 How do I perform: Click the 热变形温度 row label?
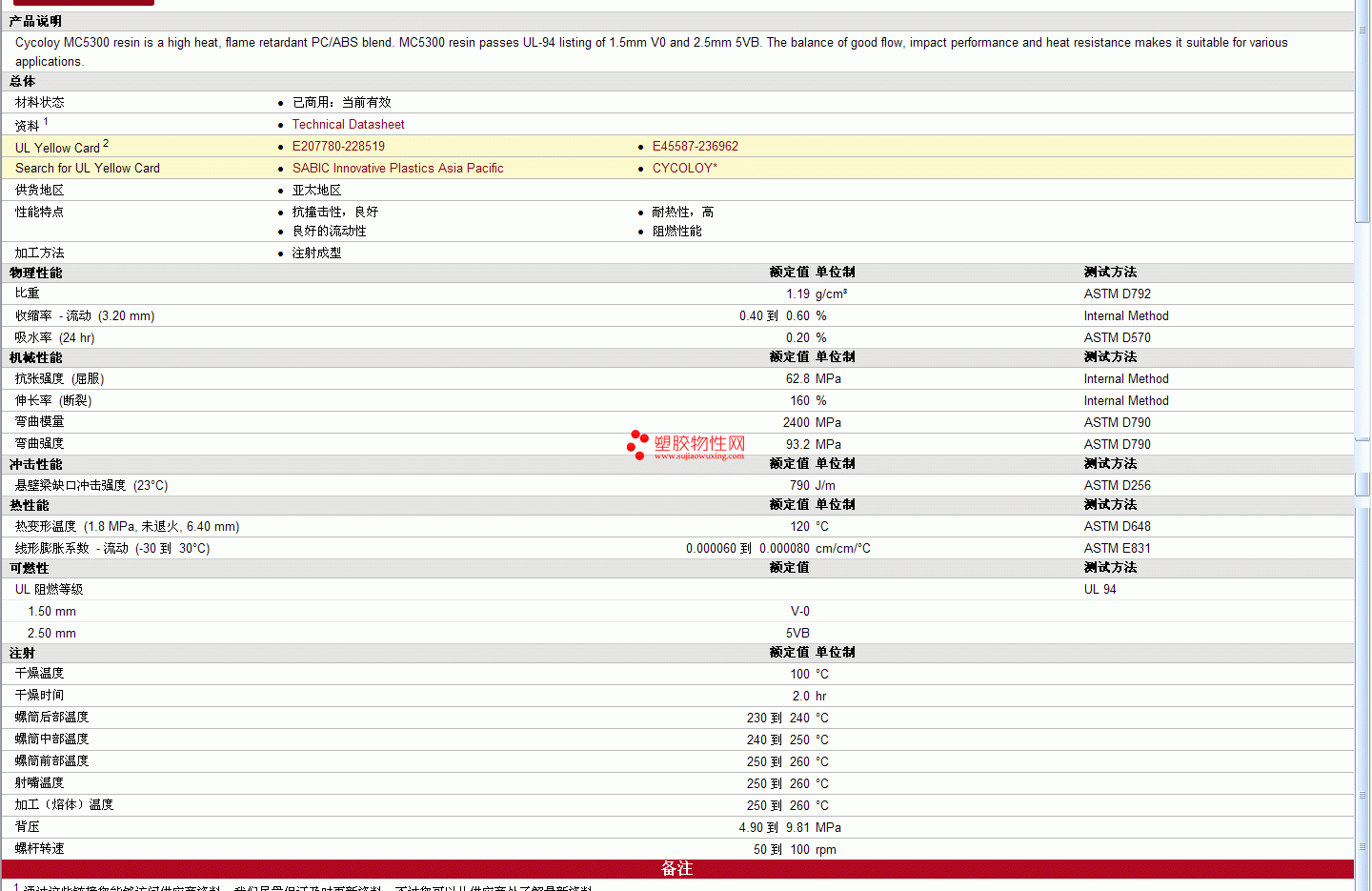tap(128, 527)
